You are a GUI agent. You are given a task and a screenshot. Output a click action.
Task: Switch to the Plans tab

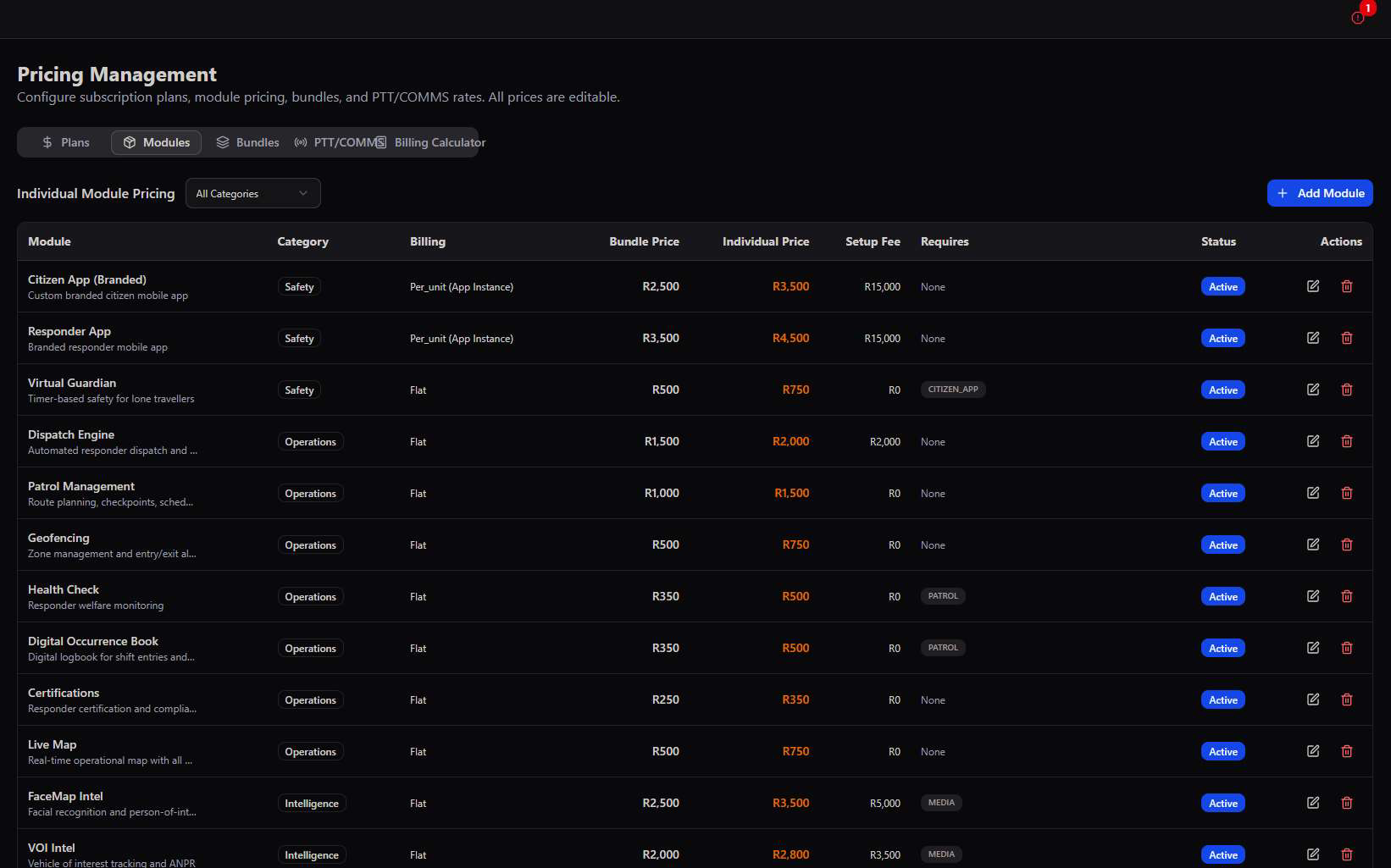coord(65,142)
